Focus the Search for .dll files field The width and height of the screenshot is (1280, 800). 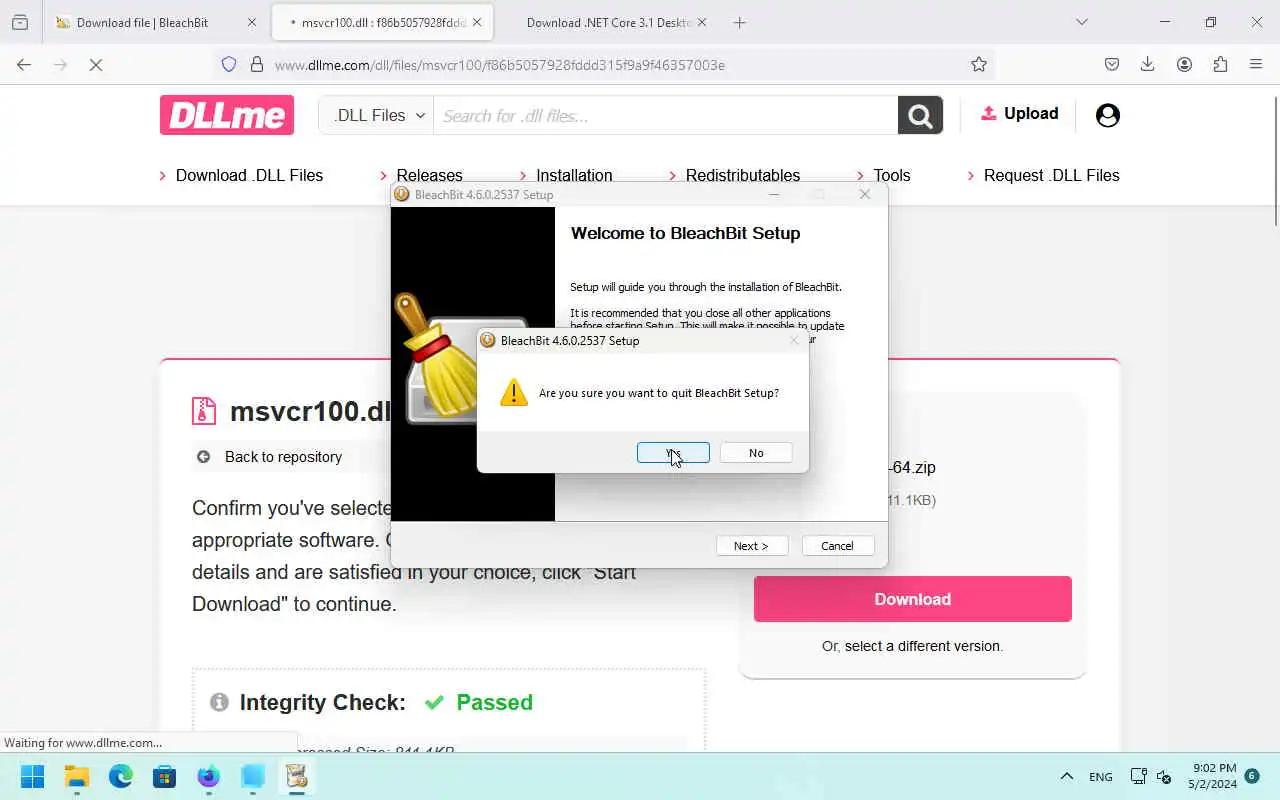coord(665,115)
